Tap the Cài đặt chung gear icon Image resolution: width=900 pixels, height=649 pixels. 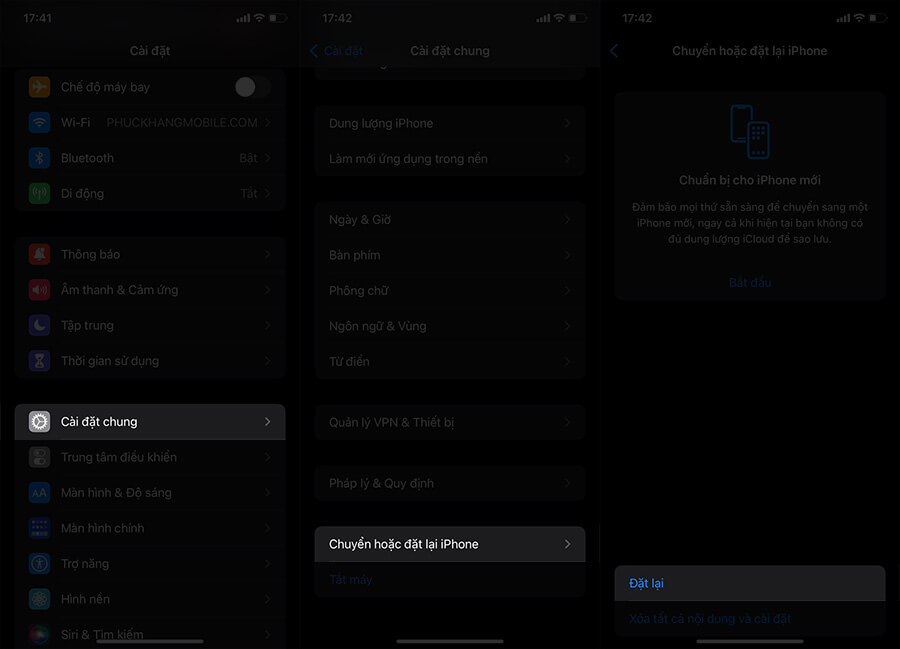coord(40,422)
